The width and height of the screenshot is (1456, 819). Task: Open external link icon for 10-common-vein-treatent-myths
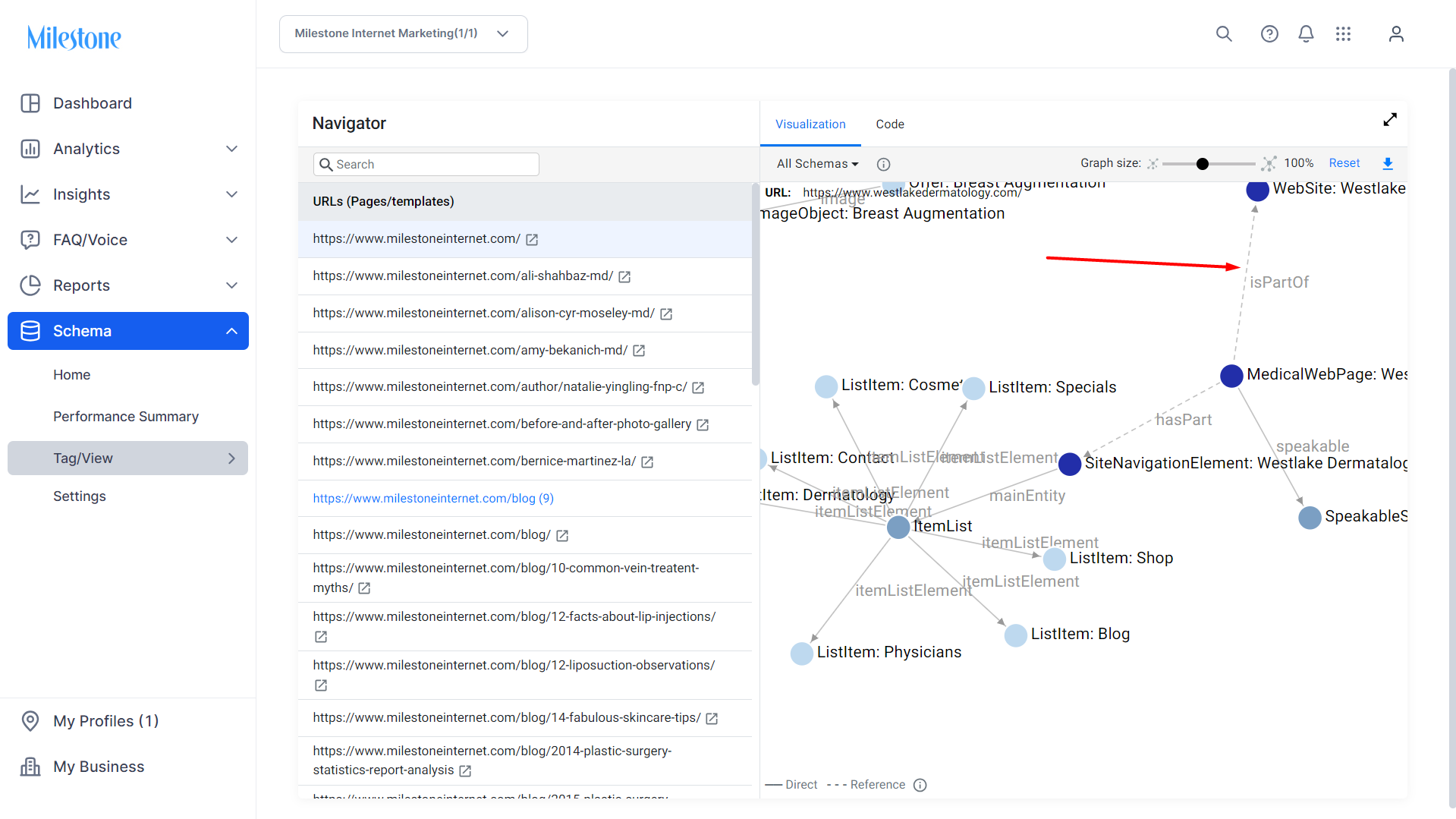(x=364, y=588)
